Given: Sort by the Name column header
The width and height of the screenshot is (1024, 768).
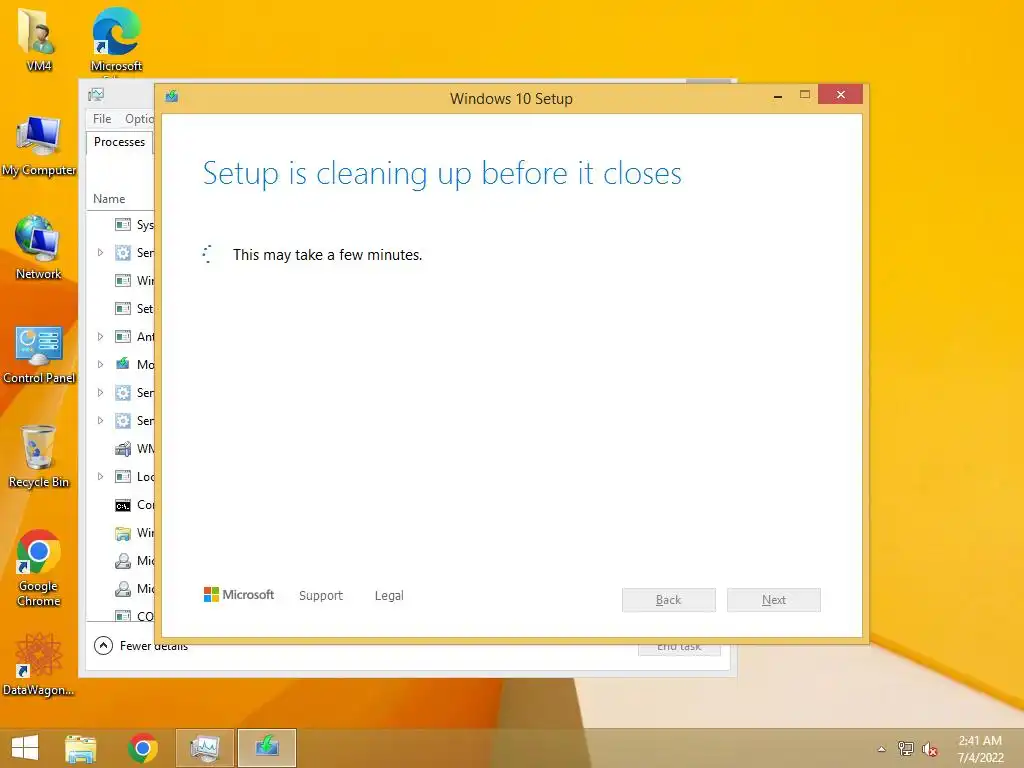Looking at the screenshot, I should tap(109, 199).
